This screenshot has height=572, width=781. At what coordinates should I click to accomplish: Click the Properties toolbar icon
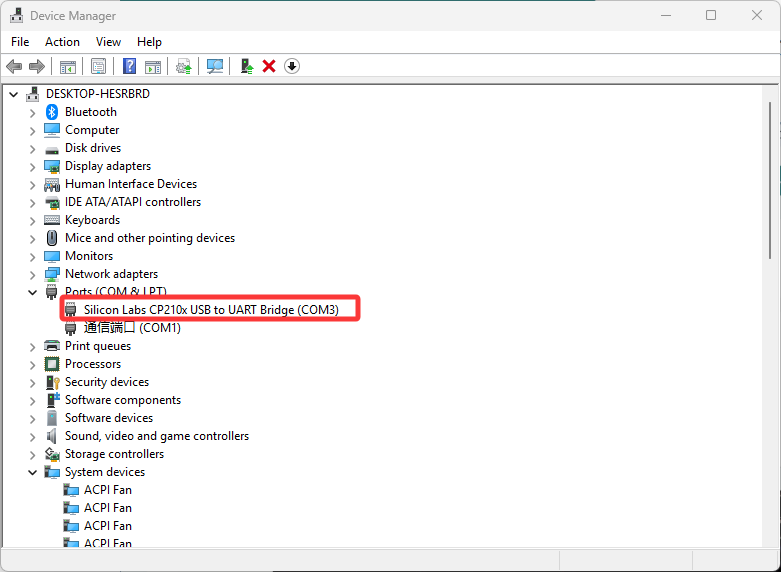[x=98, y=66]
